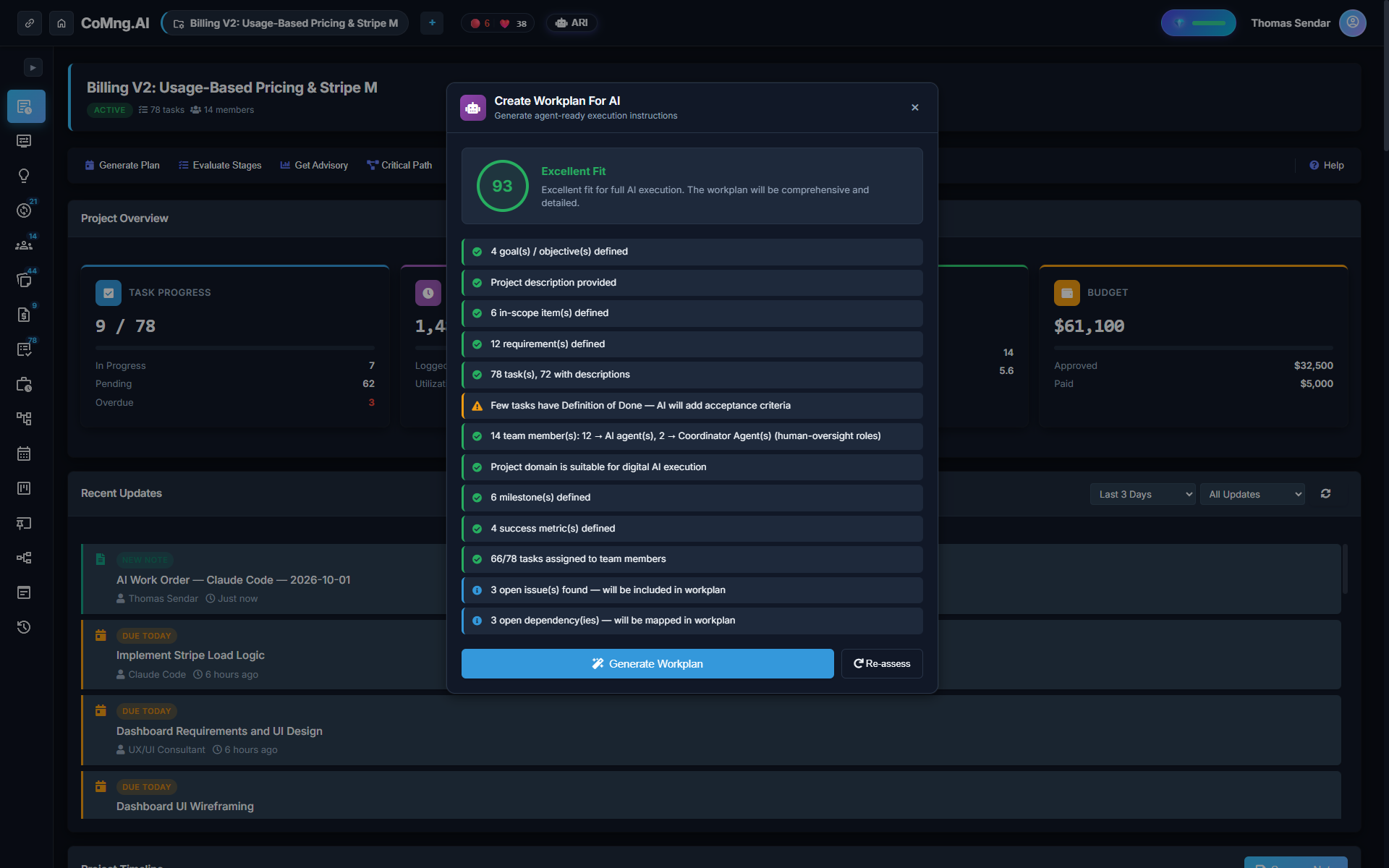Image resolution: width=1389 pixels, height=868 pixels.
Task: Click Generate Plan toolbar item
Action: (x=122, y=165)
